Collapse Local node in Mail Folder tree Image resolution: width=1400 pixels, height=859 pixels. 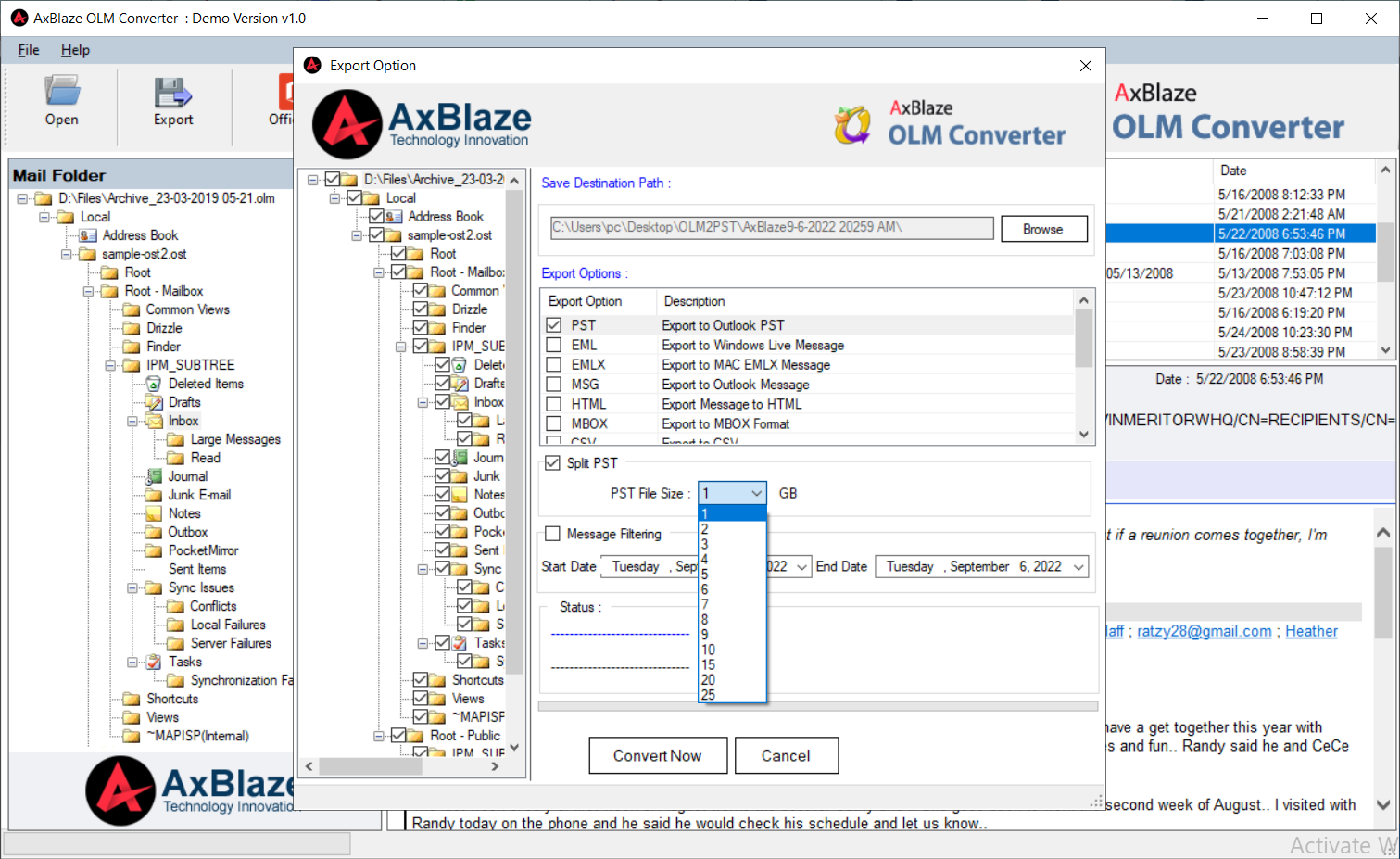click(44, 217)
